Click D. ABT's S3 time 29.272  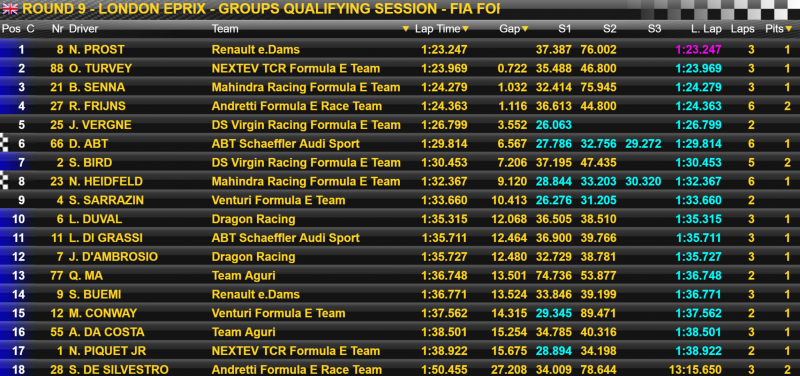click(x=643, y=144)
